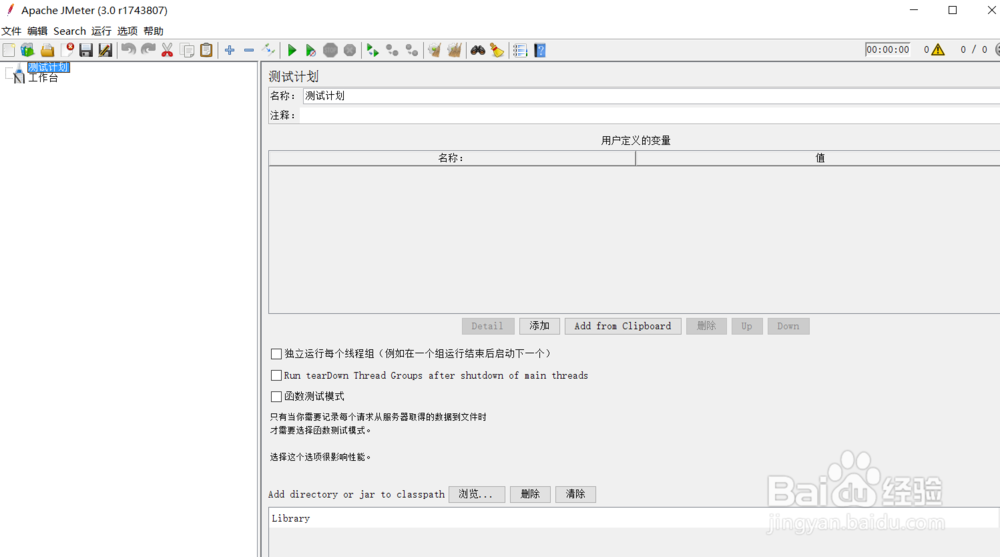Save the test plan with floppy icon
Viewport: 1000px width, 557px height.
86,50
